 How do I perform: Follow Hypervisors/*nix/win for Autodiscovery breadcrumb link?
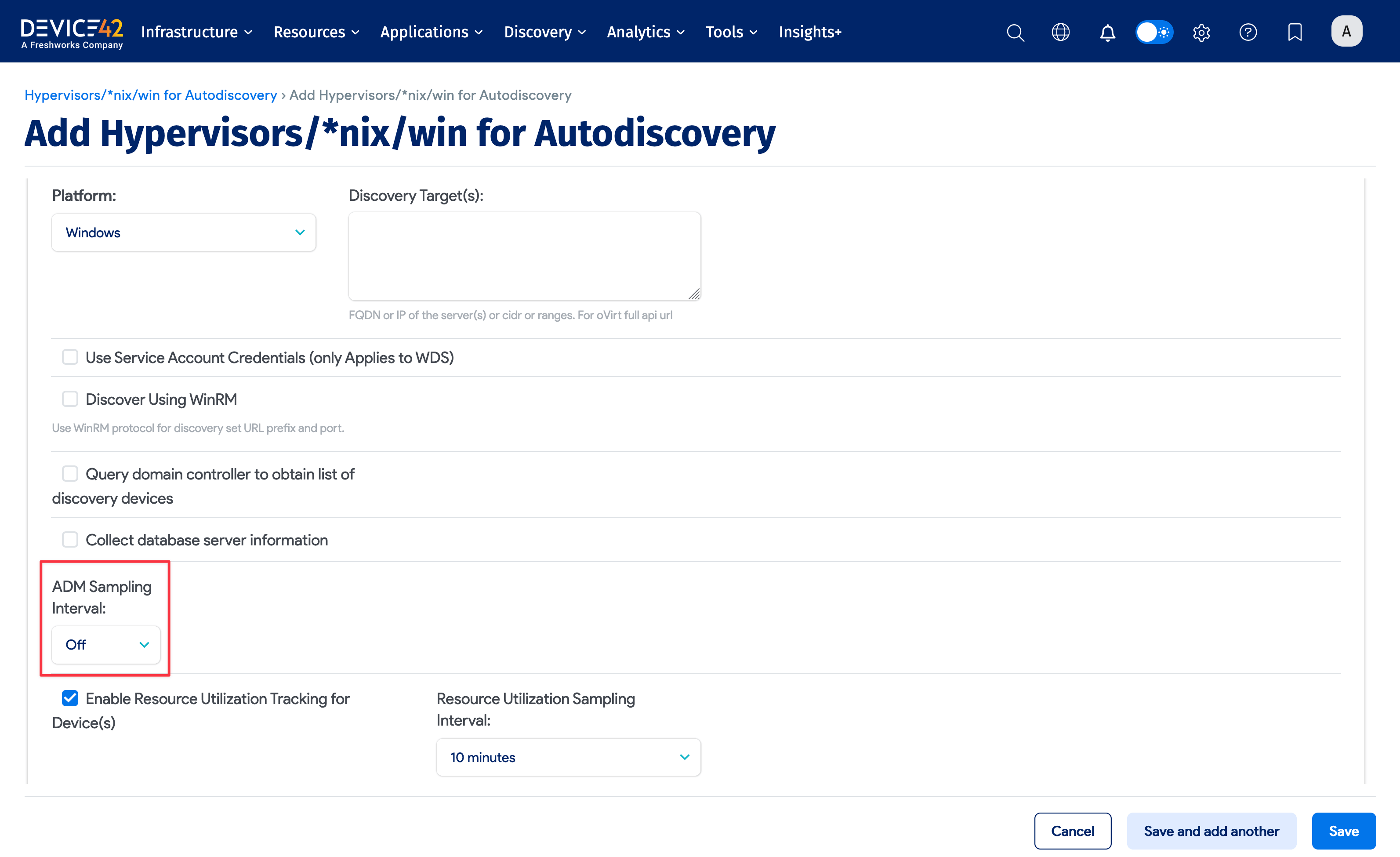pos(151,95)
